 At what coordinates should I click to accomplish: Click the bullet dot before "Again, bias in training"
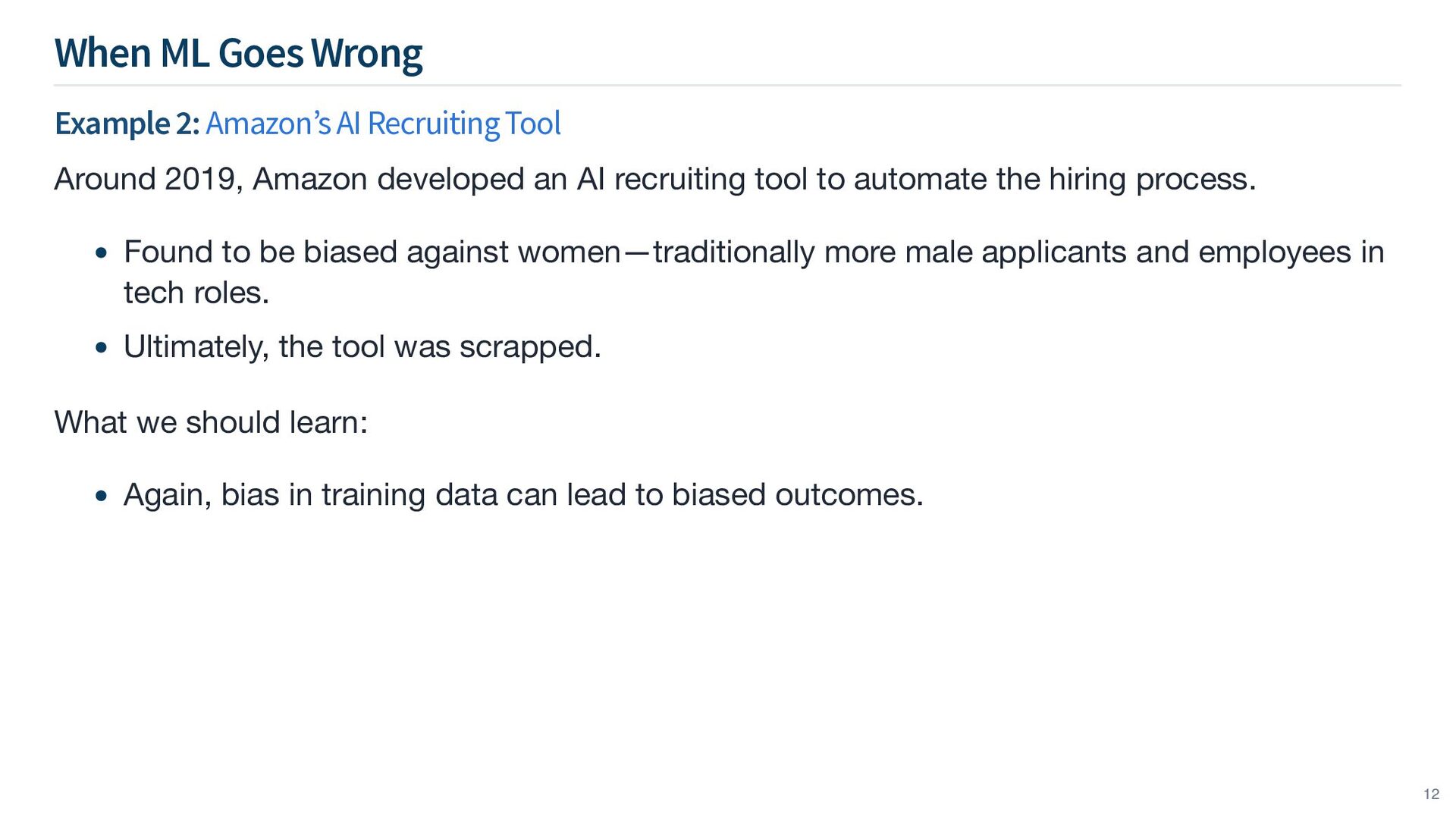[x=102, y=496]
